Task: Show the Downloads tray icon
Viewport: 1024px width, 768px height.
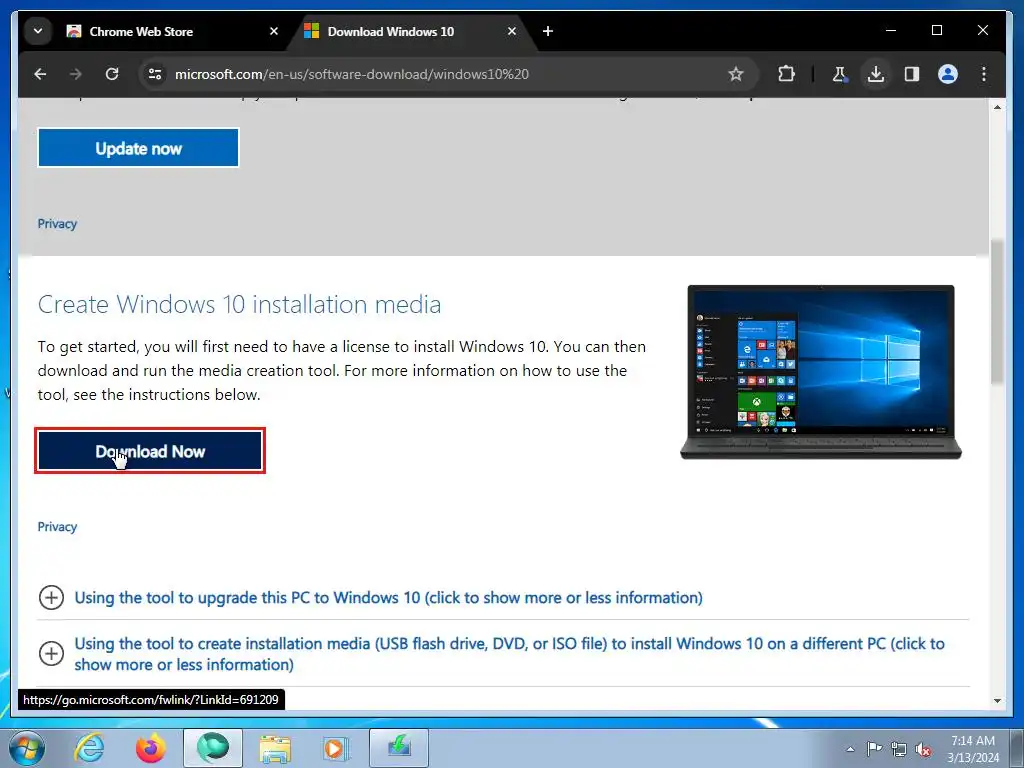Action: coord(876,74)
